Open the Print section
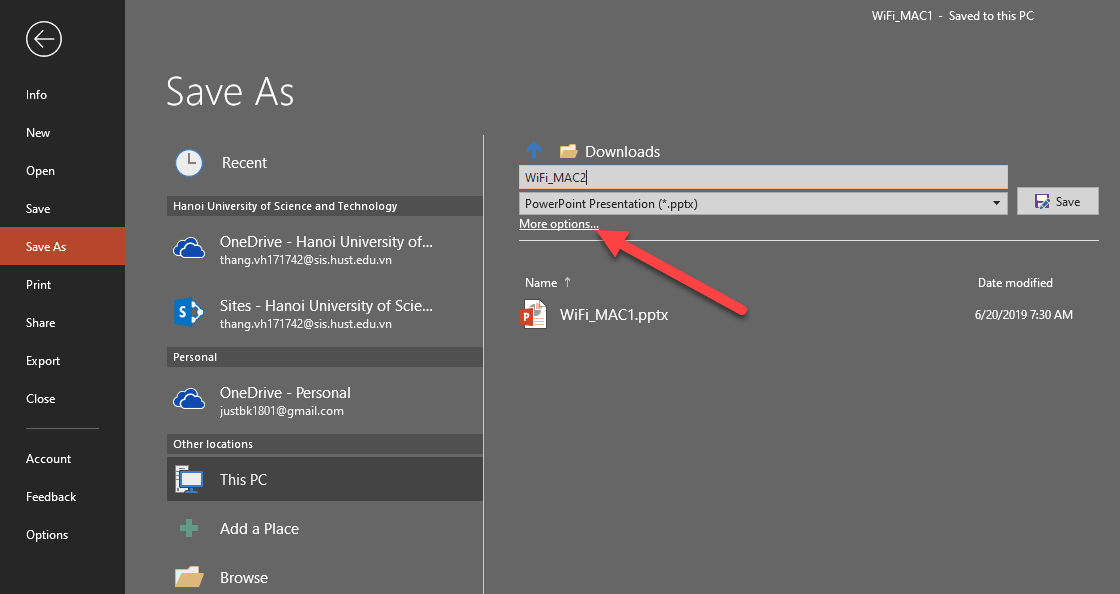1120x594 pixels. pyautogui.click(x=37, y=284)
